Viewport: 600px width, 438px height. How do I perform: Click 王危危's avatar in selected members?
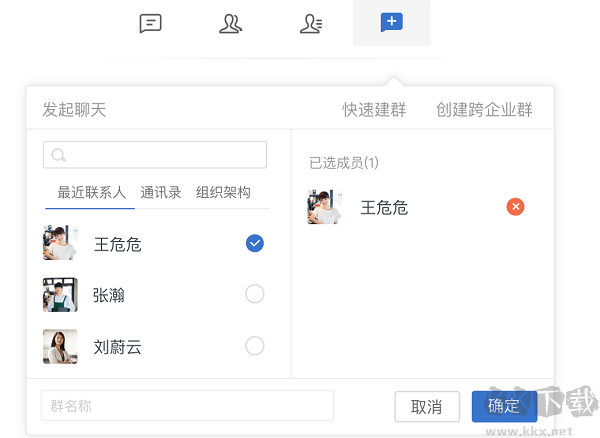[324, 207]
